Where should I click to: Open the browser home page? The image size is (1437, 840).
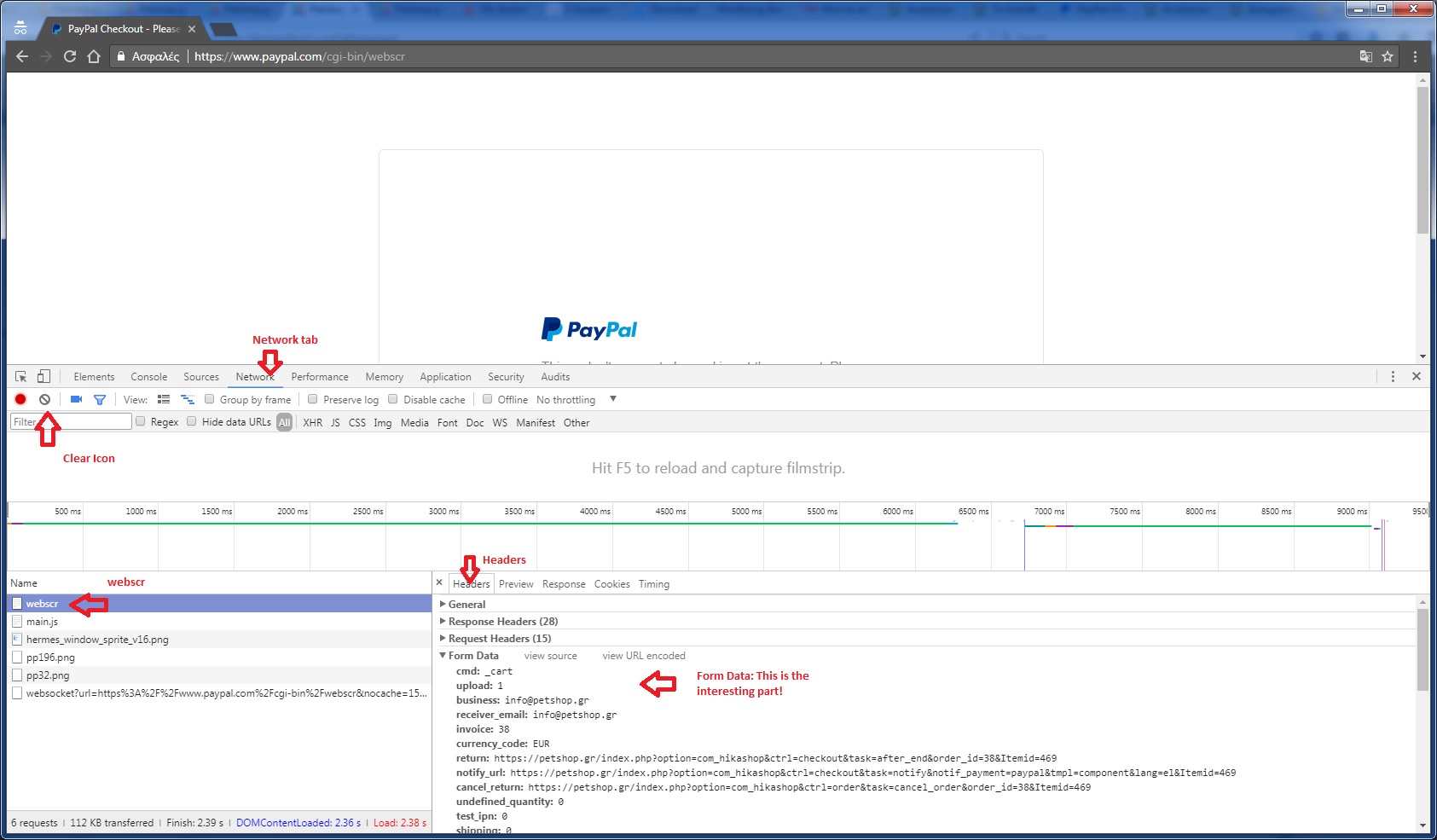(x=94, y=56)
